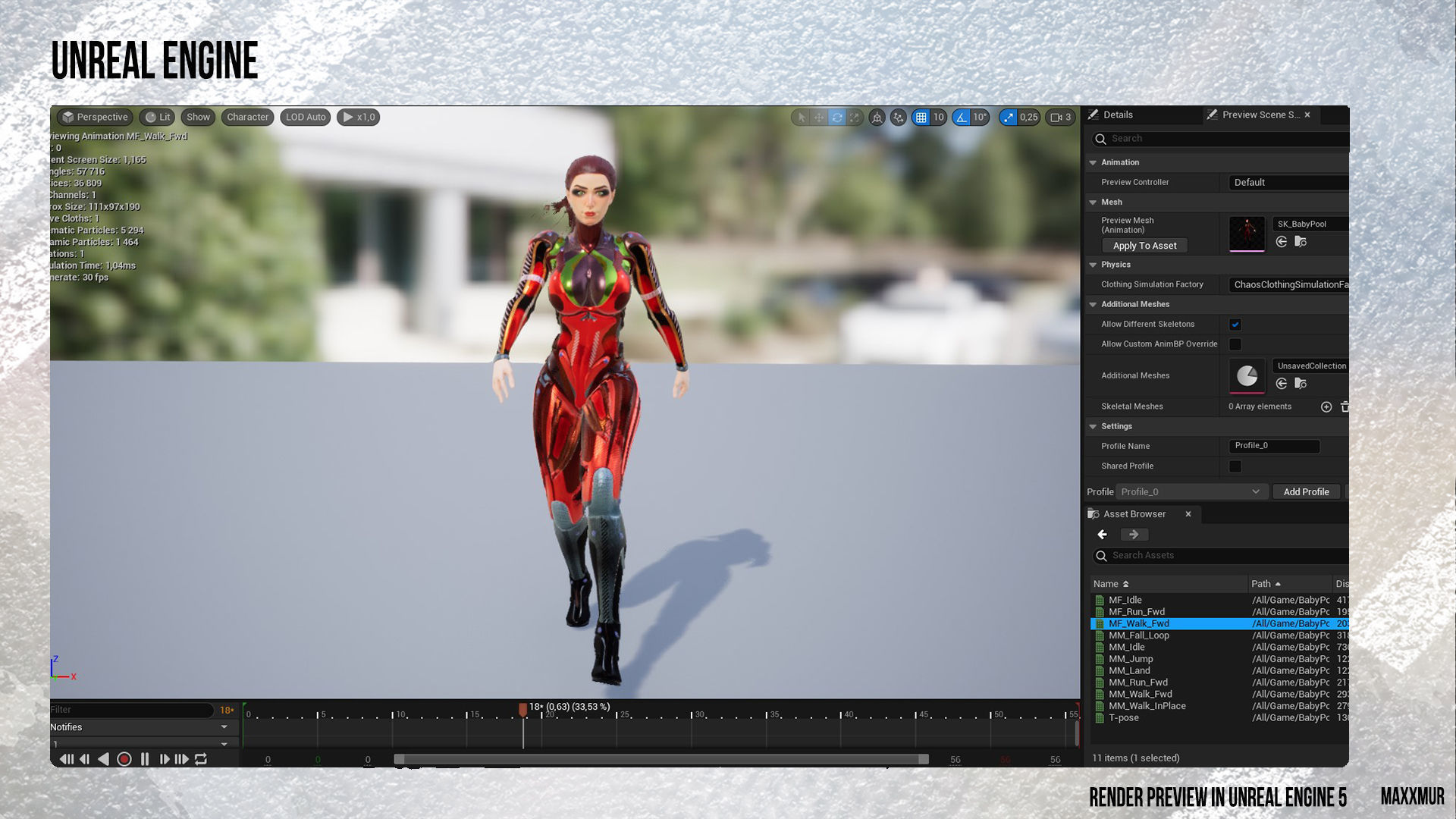Click the UnsavedCollection additional meshes thumbnail
Screen dimensions: 1456x819
[1247, 376]
